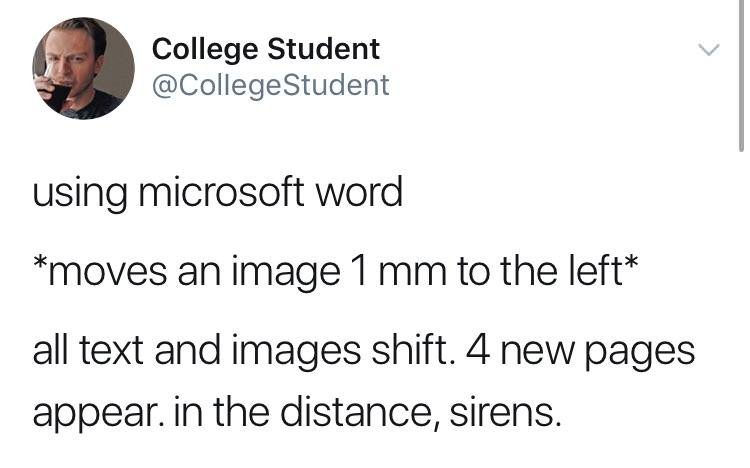This screenshot has width=750, height=468.
Task: Click the College Student display name
Action: point(265,48)
